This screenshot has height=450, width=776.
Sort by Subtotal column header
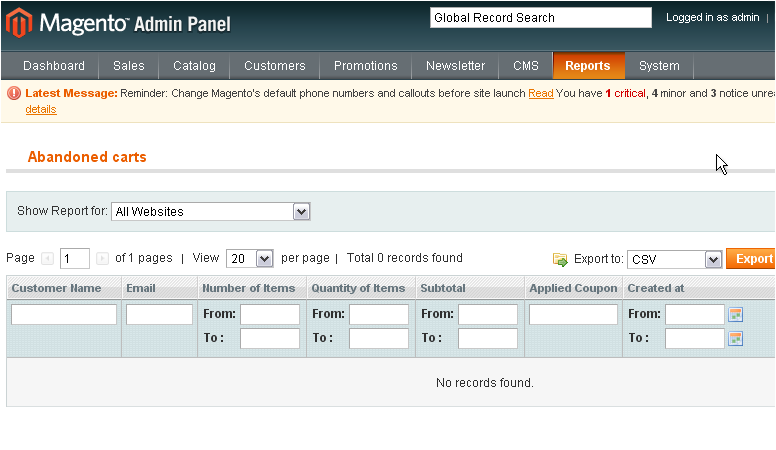[x=443, y=288]
